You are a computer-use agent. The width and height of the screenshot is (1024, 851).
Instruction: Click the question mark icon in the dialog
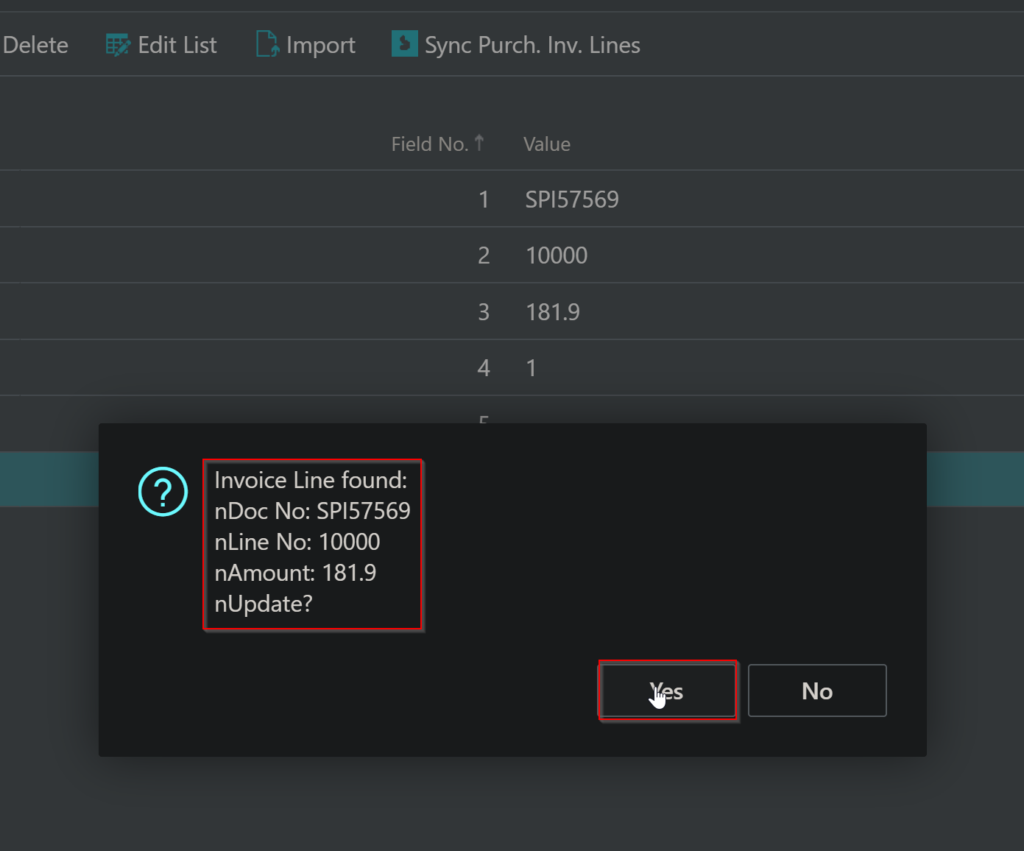(162, 492)
